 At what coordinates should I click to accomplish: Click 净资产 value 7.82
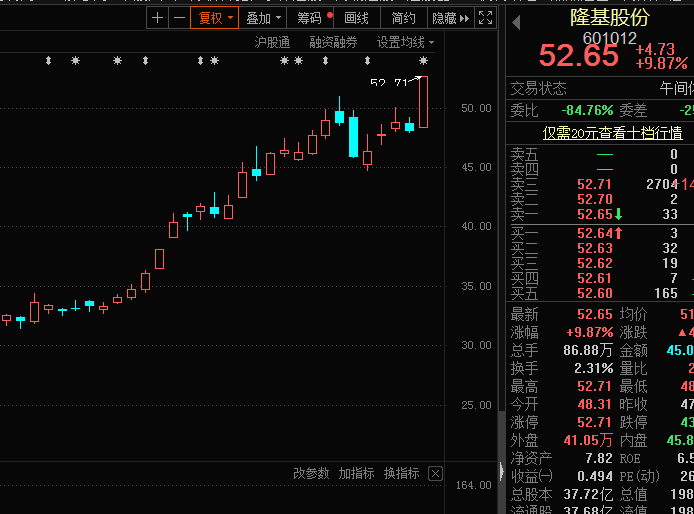599,458
